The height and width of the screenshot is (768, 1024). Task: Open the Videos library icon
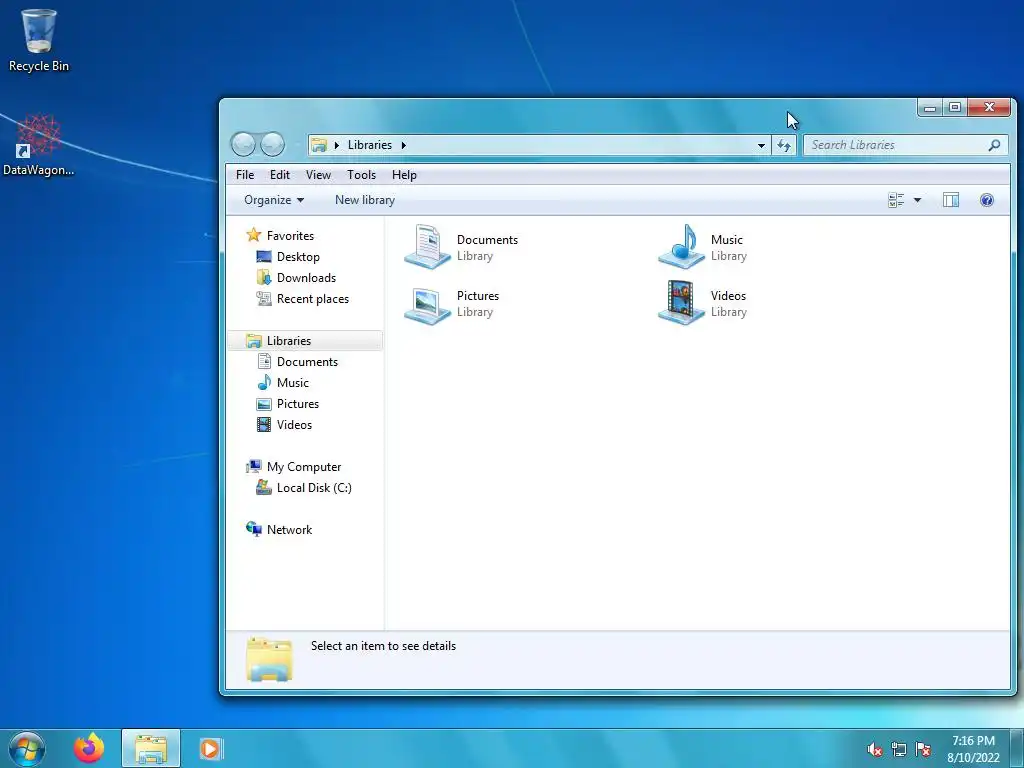(x=681, y=302)
